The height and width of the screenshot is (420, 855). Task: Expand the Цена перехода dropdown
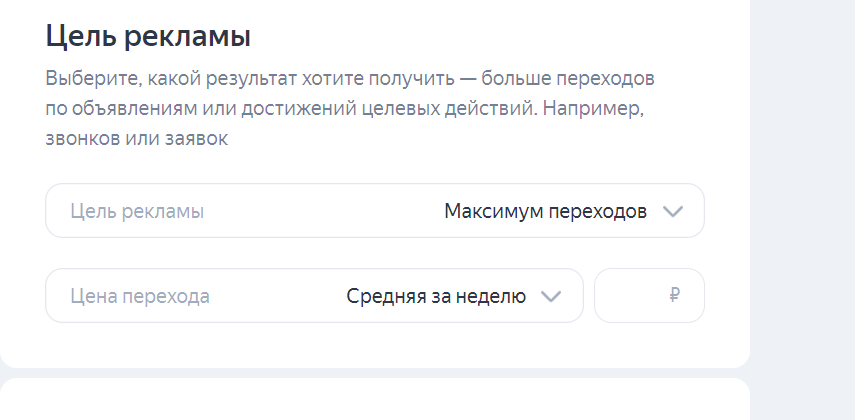(313, 296)
